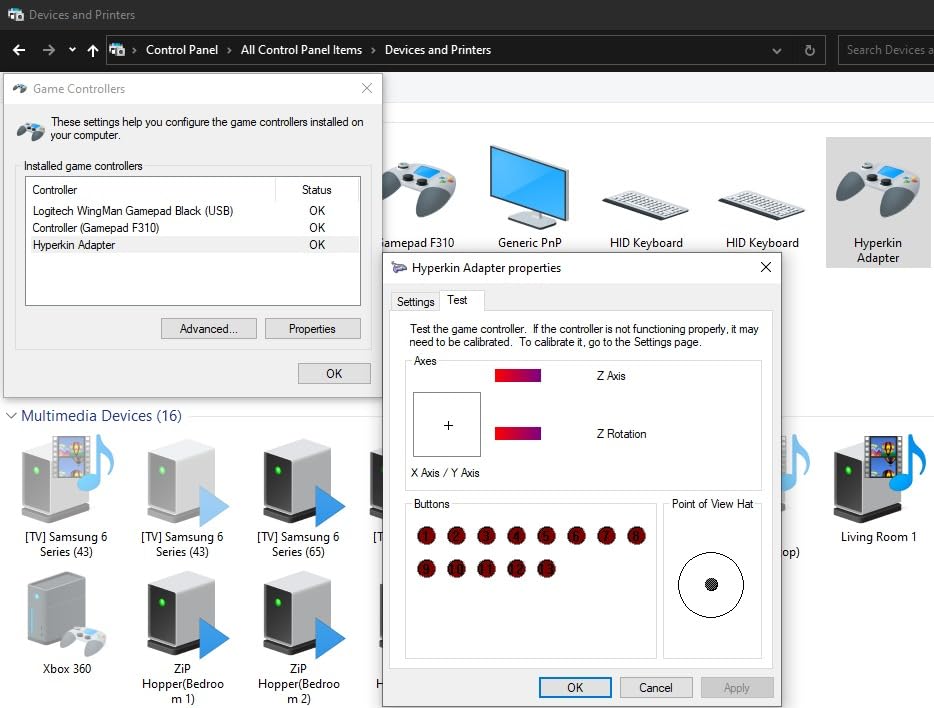Screen dimensions: 934x708
Task: Expand the chevron before Control Panel
Action: (134, 50)
